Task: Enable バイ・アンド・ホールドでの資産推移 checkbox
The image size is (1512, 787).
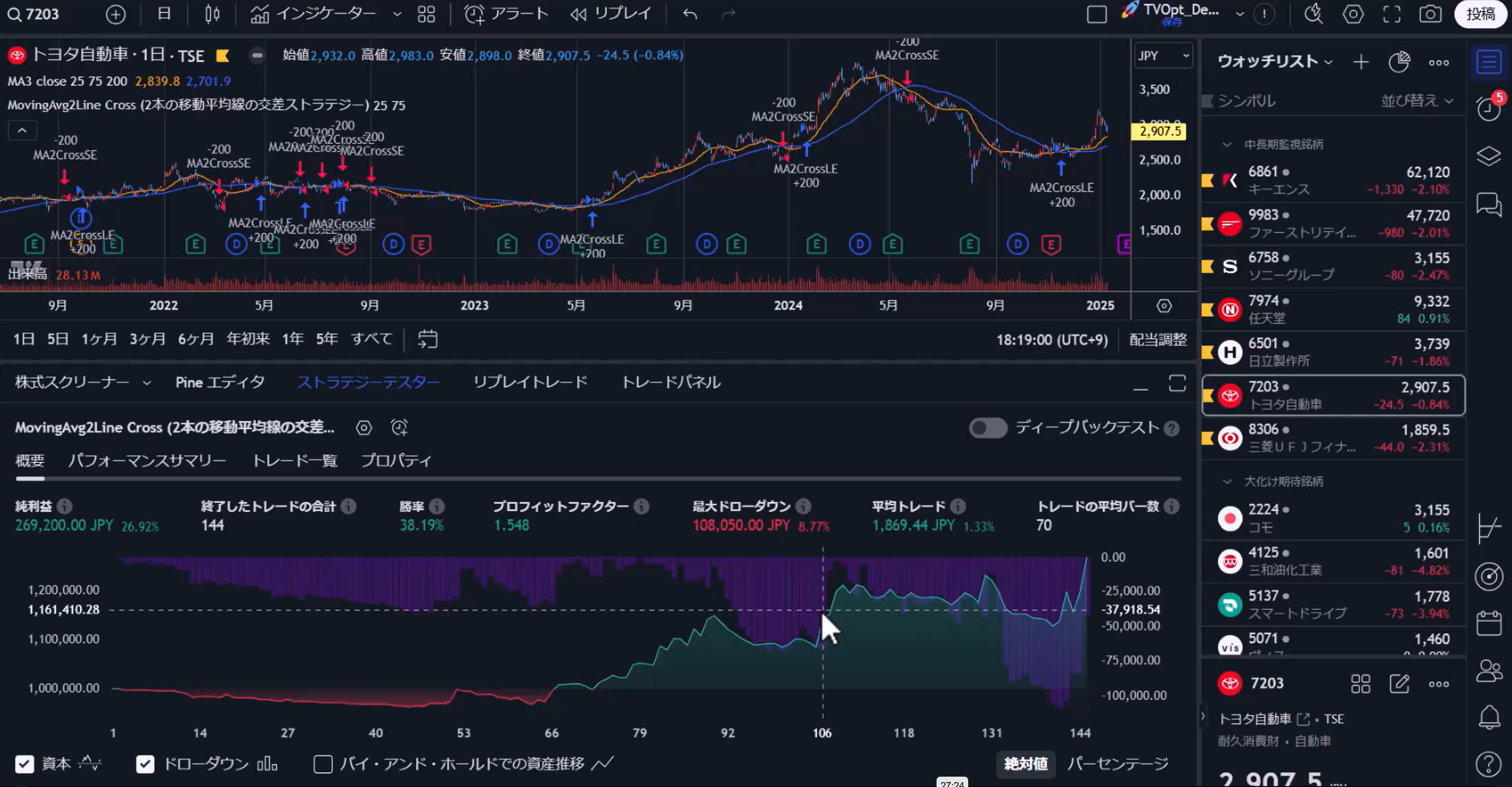Action: tap(323, 764)
